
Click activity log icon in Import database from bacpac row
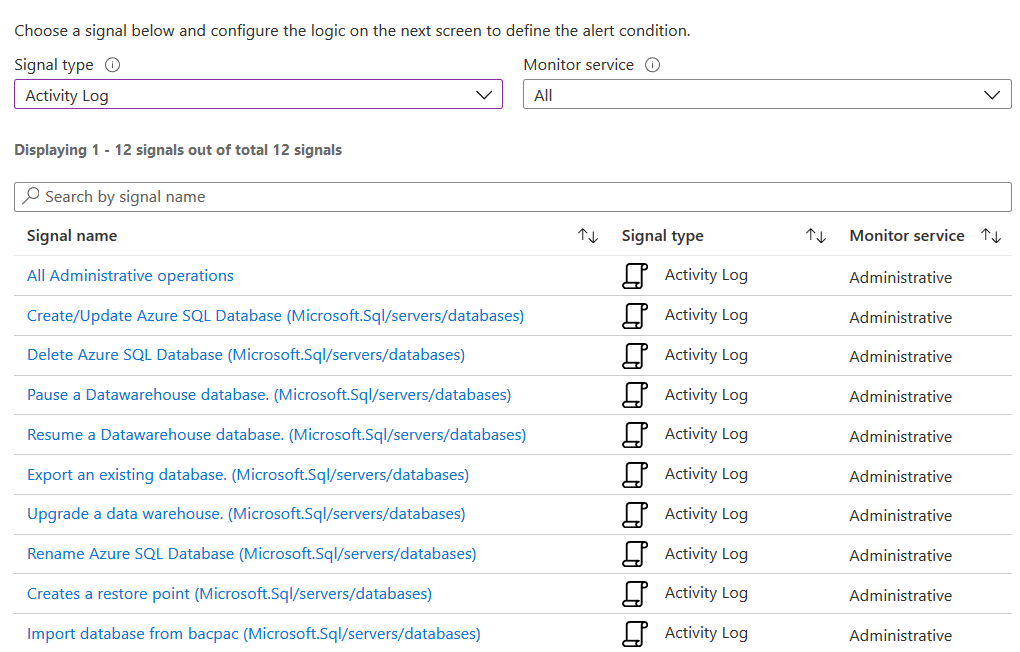tap(634, 633)
